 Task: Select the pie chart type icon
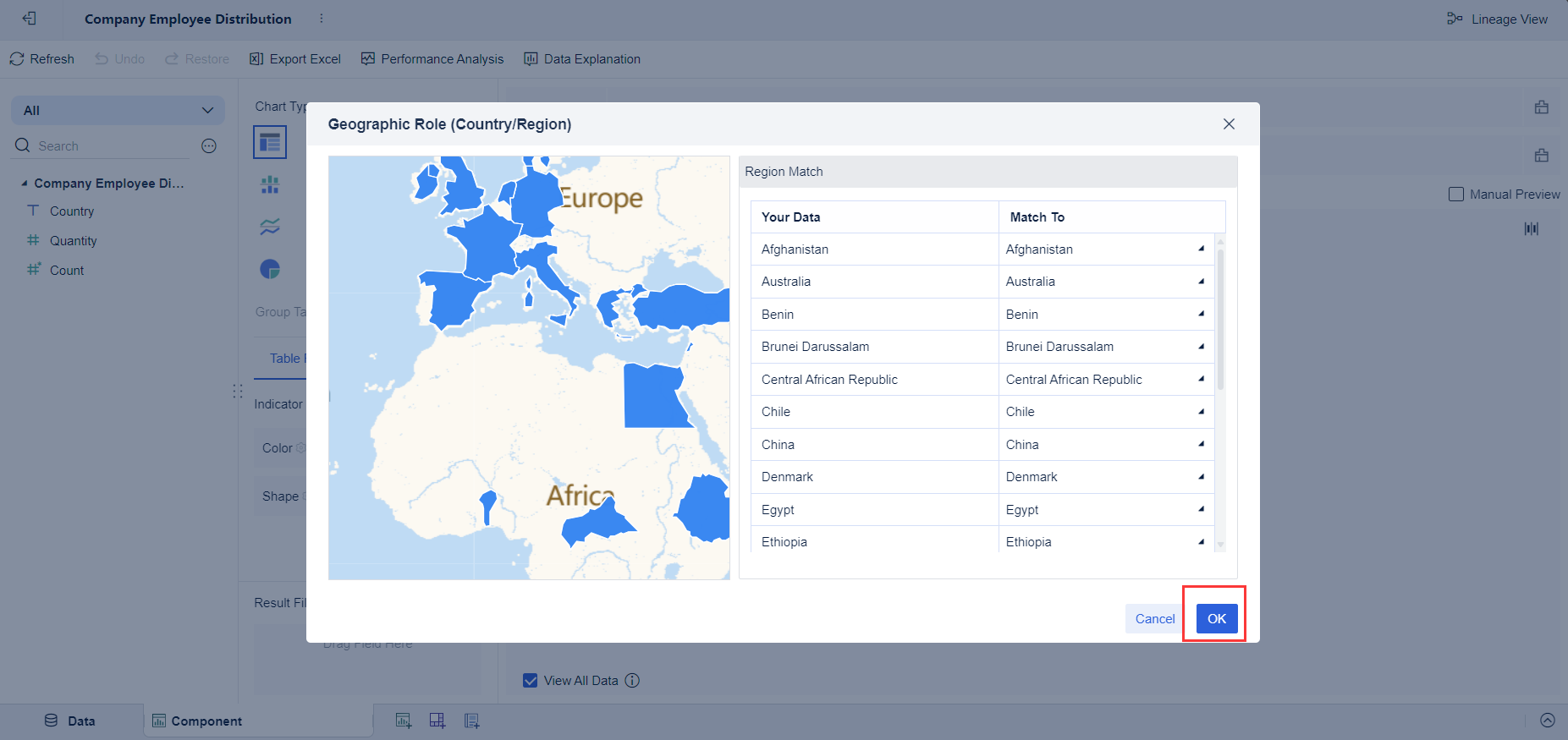[x=270, y=269]
